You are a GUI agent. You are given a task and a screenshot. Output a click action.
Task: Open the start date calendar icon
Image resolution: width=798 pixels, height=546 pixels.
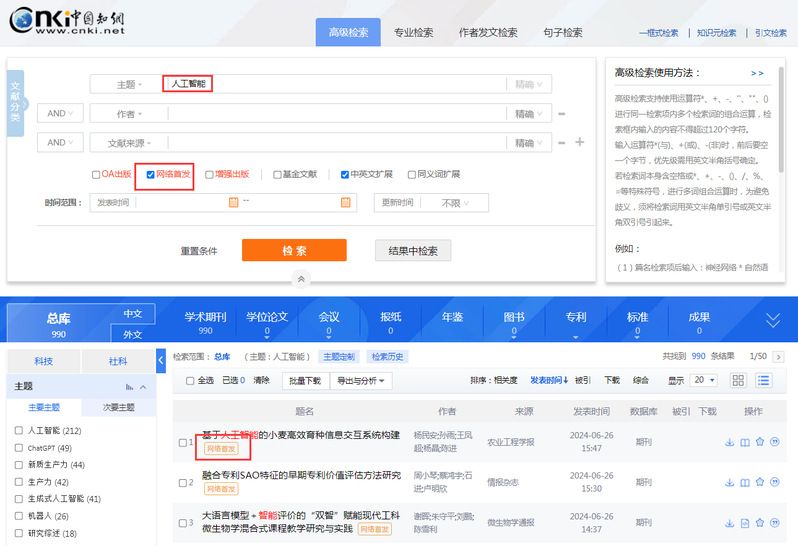(x=233, y=202)
